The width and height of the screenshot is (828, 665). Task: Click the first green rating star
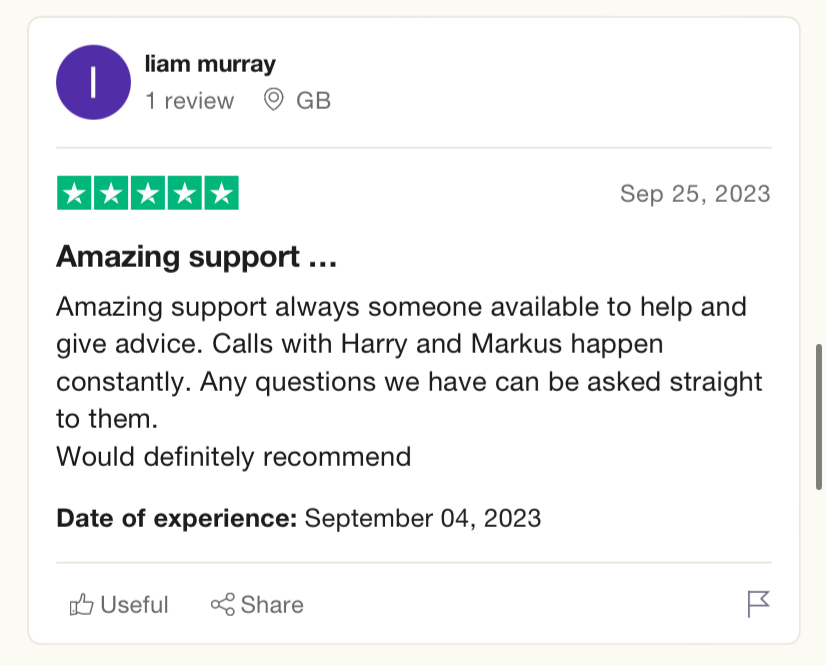74,193
